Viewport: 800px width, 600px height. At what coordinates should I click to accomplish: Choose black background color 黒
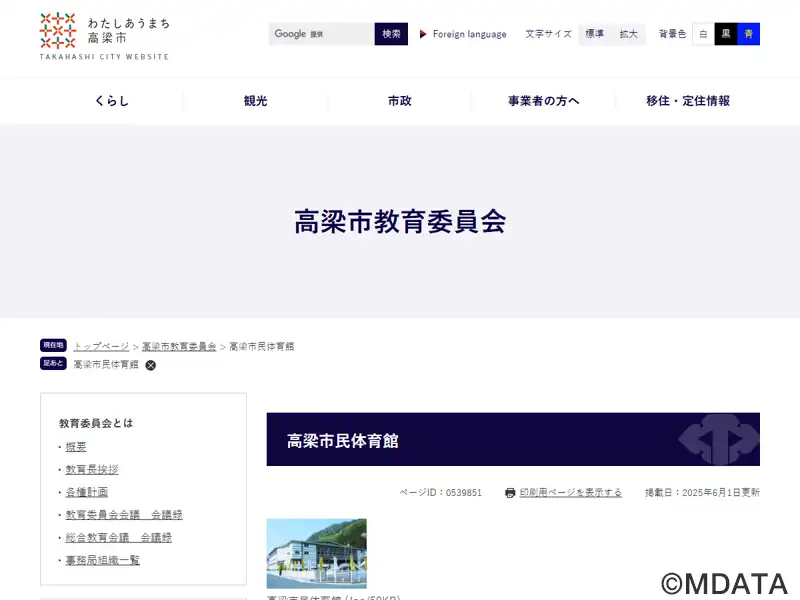tap(726, 34)
